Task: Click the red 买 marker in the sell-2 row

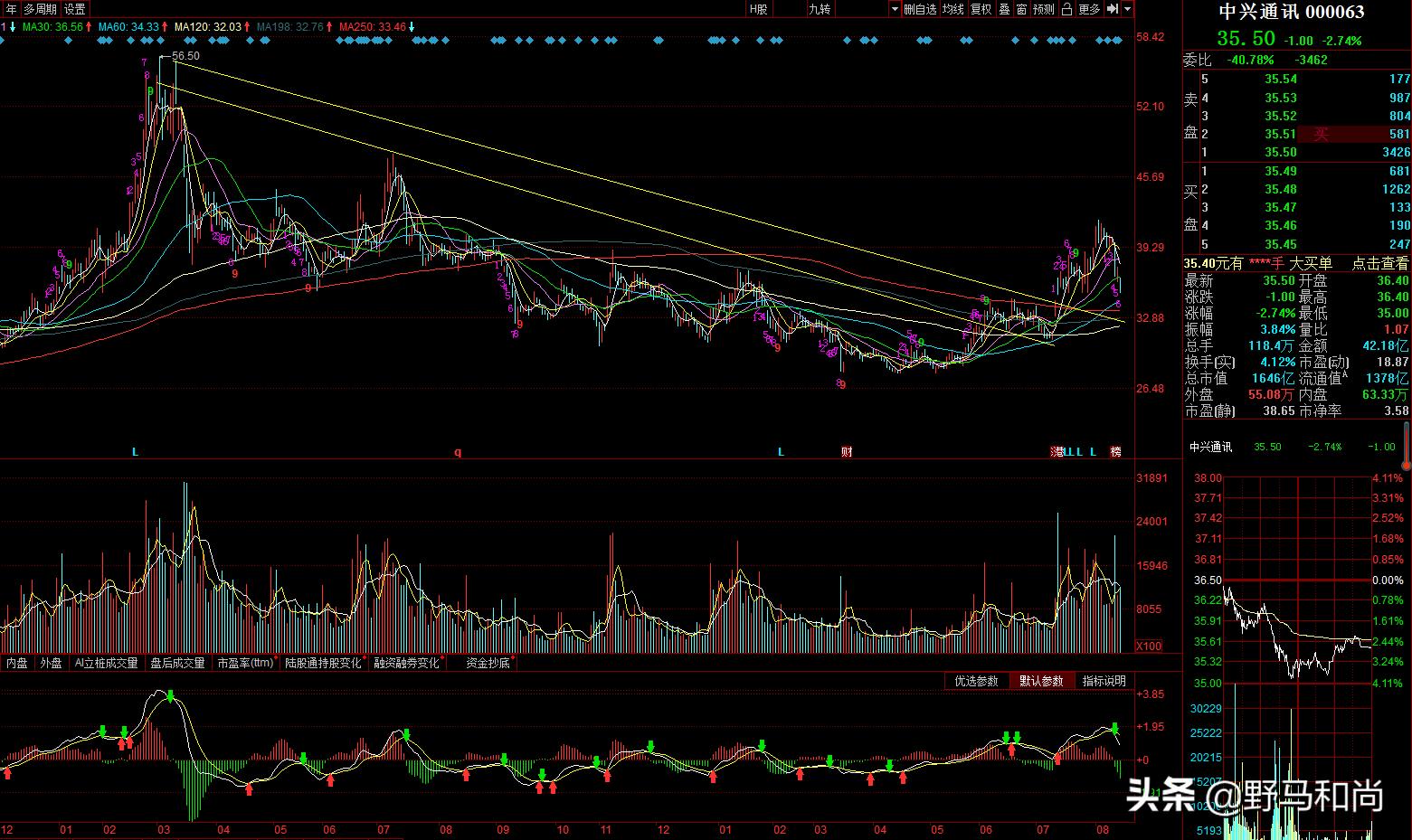Action: [1321, 134]
